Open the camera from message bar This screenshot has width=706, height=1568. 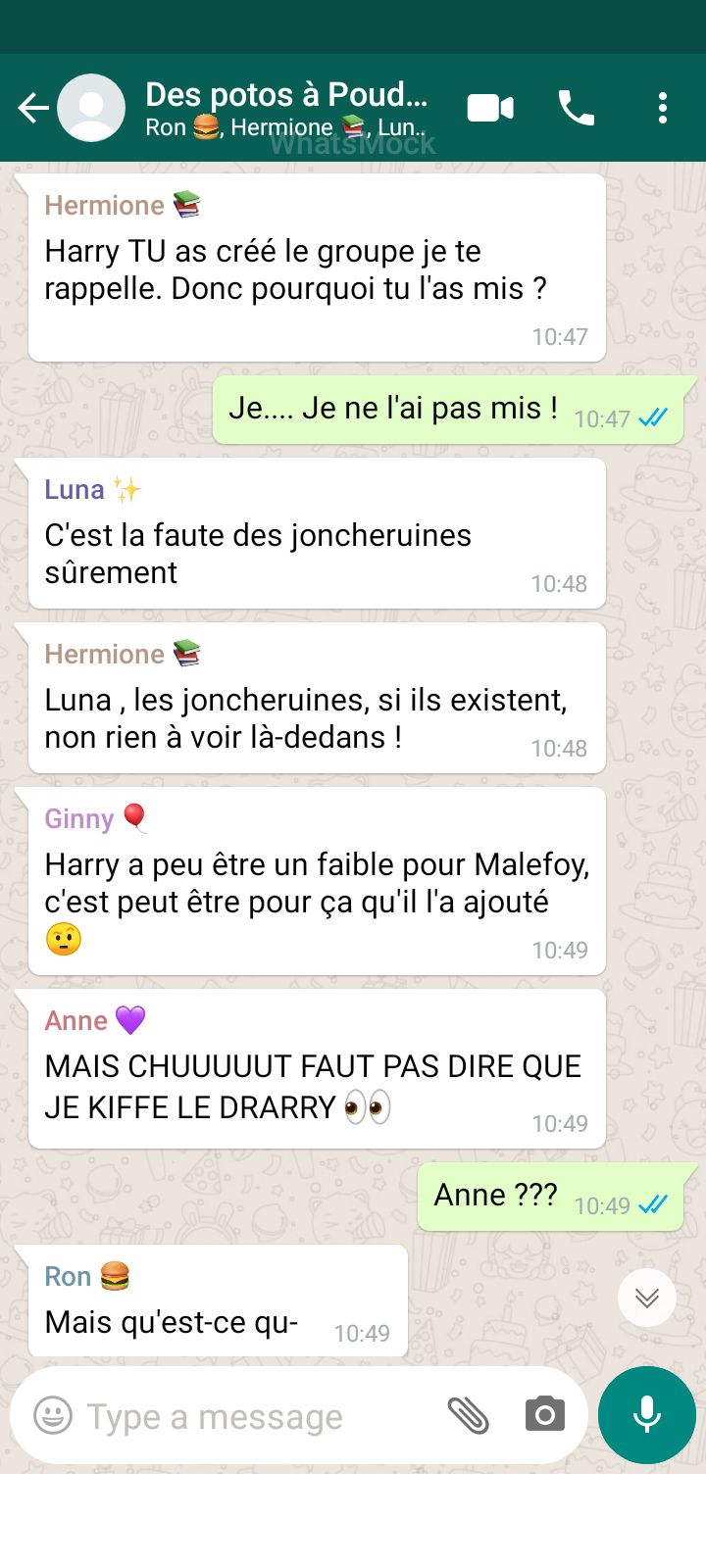[545, 1415]
